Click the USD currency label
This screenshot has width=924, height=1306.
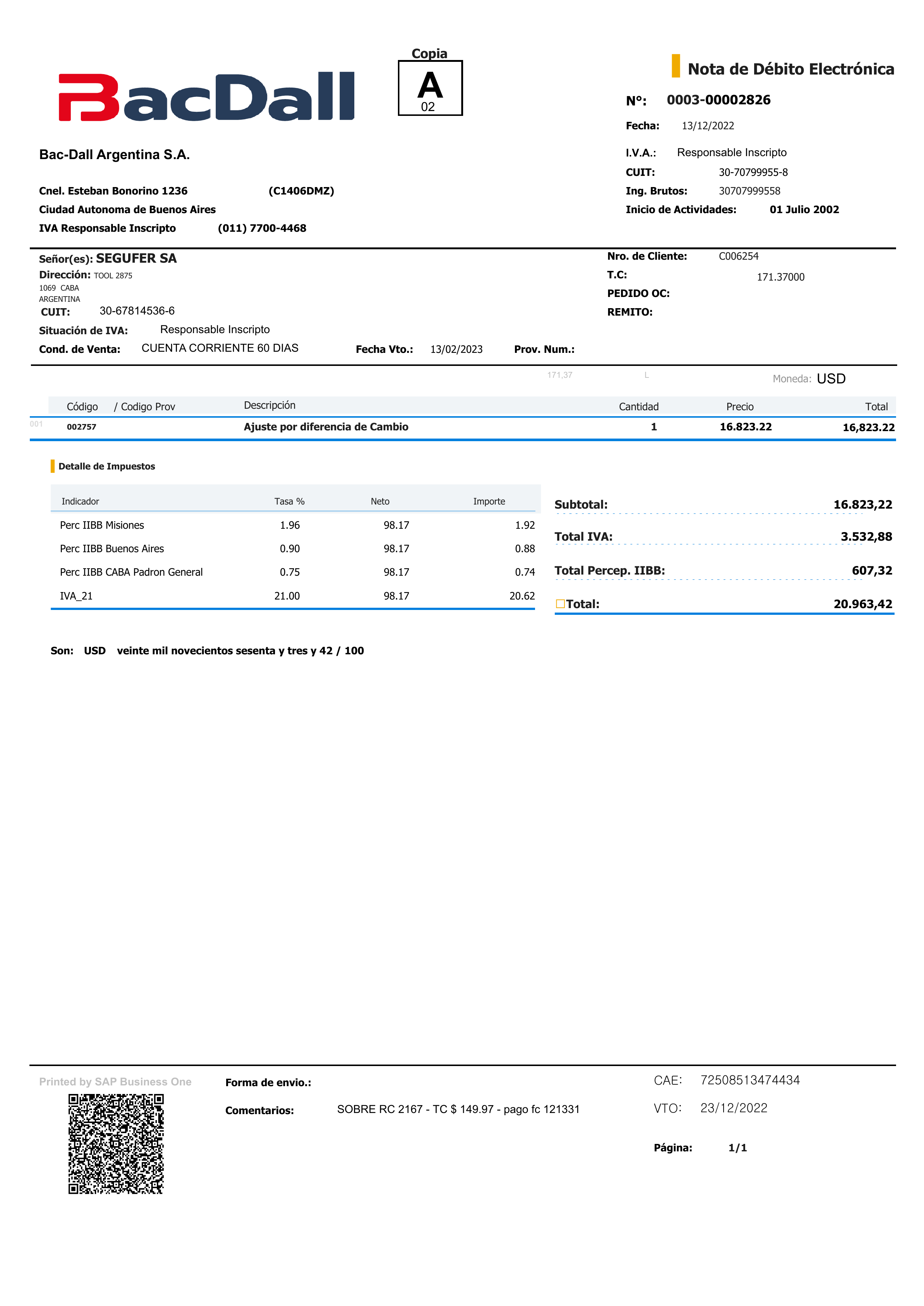tap(831, 379)
